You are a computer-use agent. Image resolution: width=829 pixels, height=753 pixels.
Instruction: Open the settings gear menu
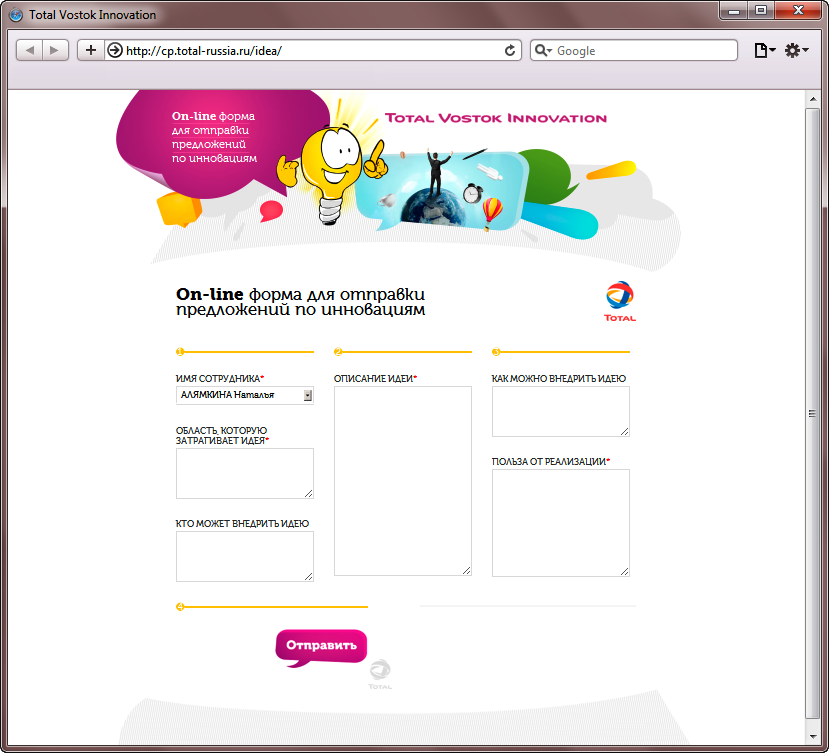(x=796, y=50)
